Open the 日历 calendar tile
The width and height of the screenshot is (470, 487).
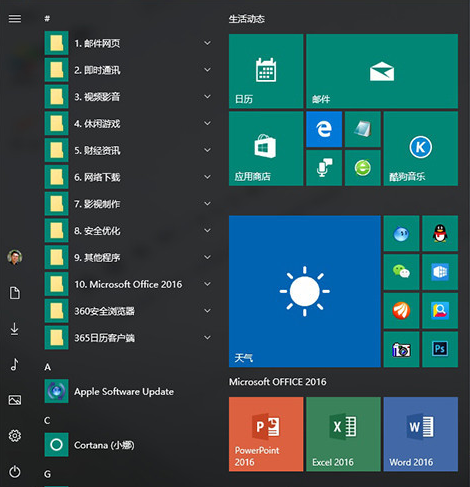click(x=266, y=71)
